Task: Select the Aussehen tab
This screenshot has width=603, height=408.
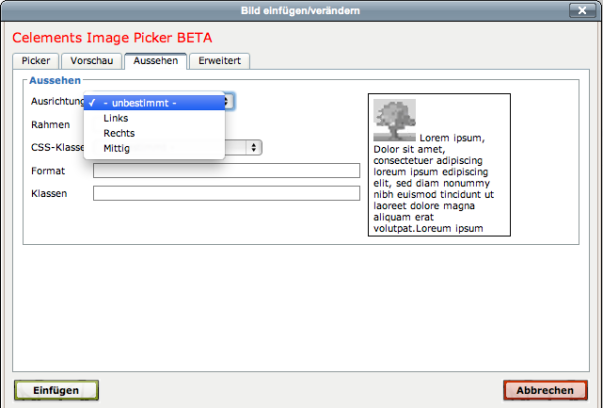Action: tap(156, 61)
